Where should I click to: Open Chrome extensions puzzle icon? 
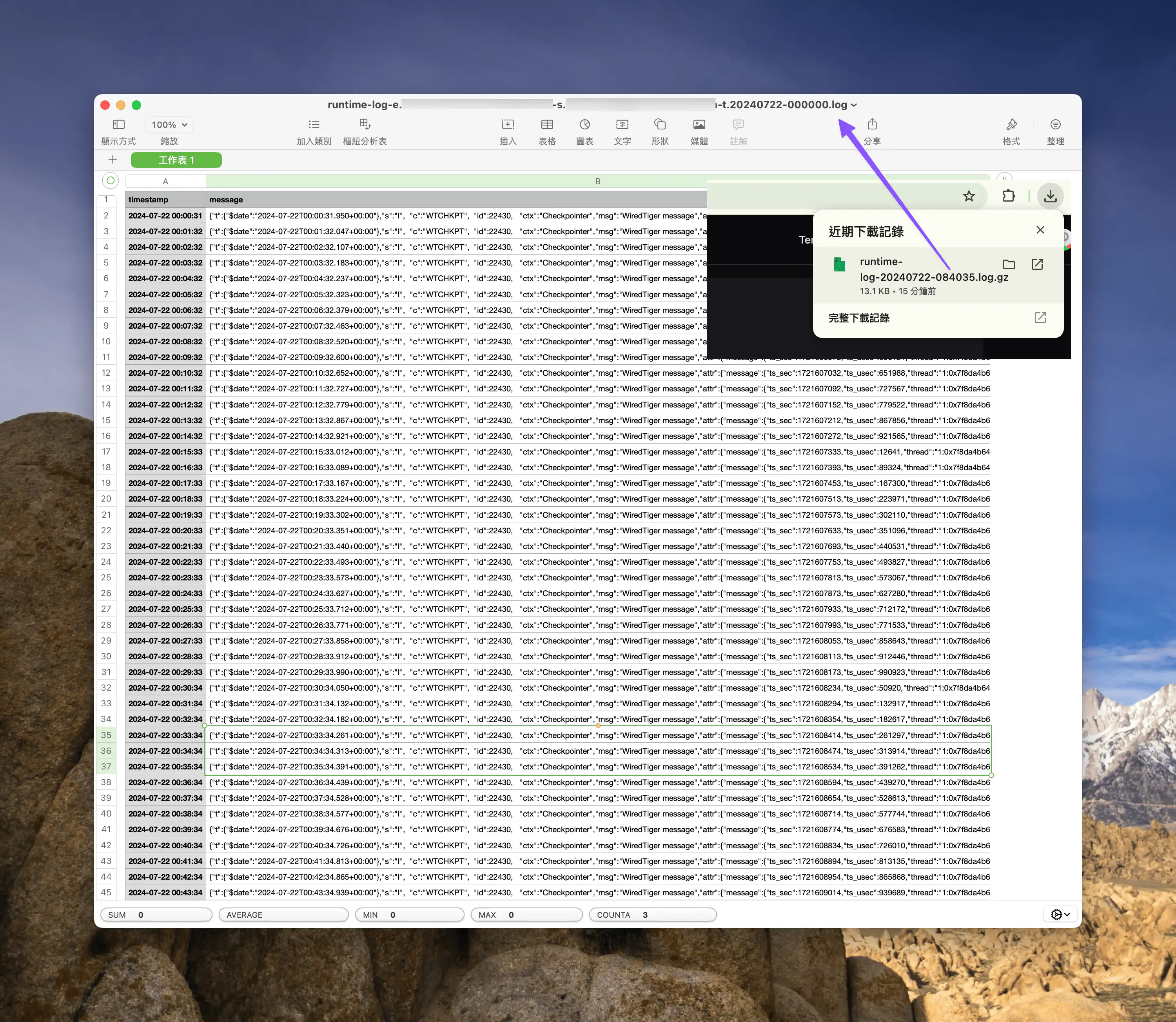1008,196
